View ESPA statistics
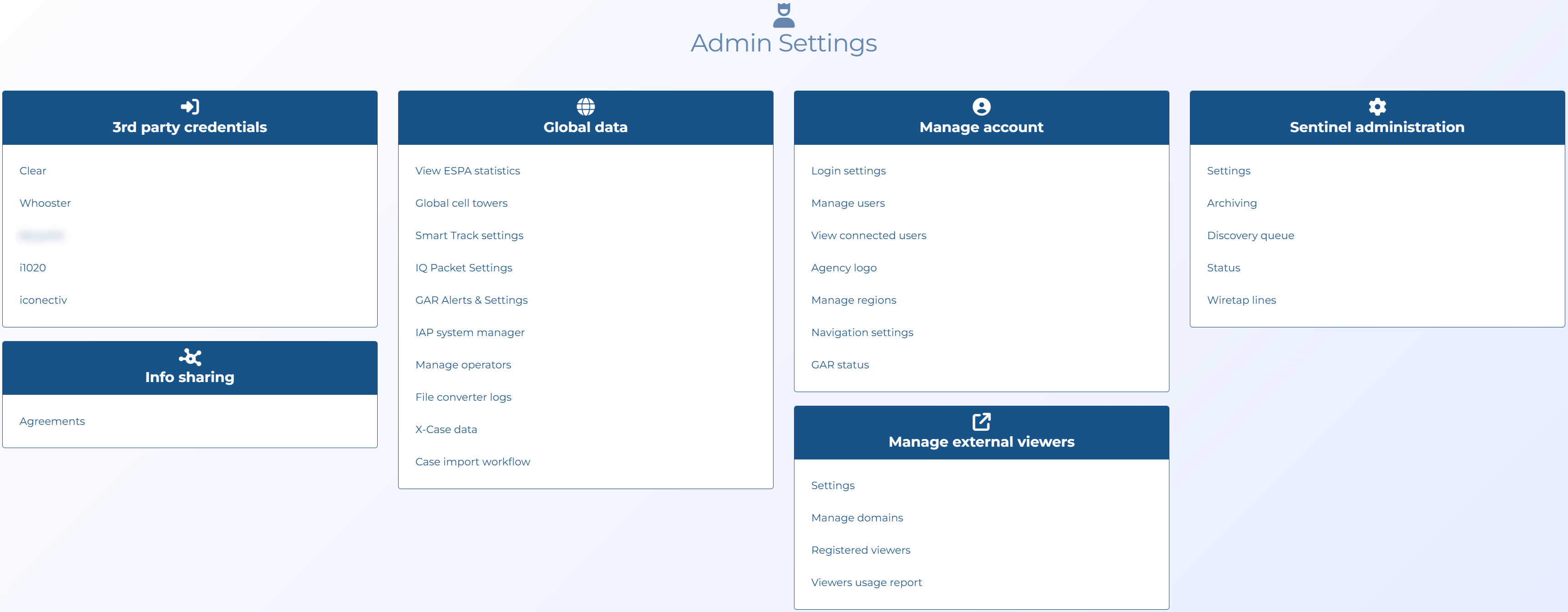The width and height of the screenshot is (1568, 612). click(x=467, y=171)
